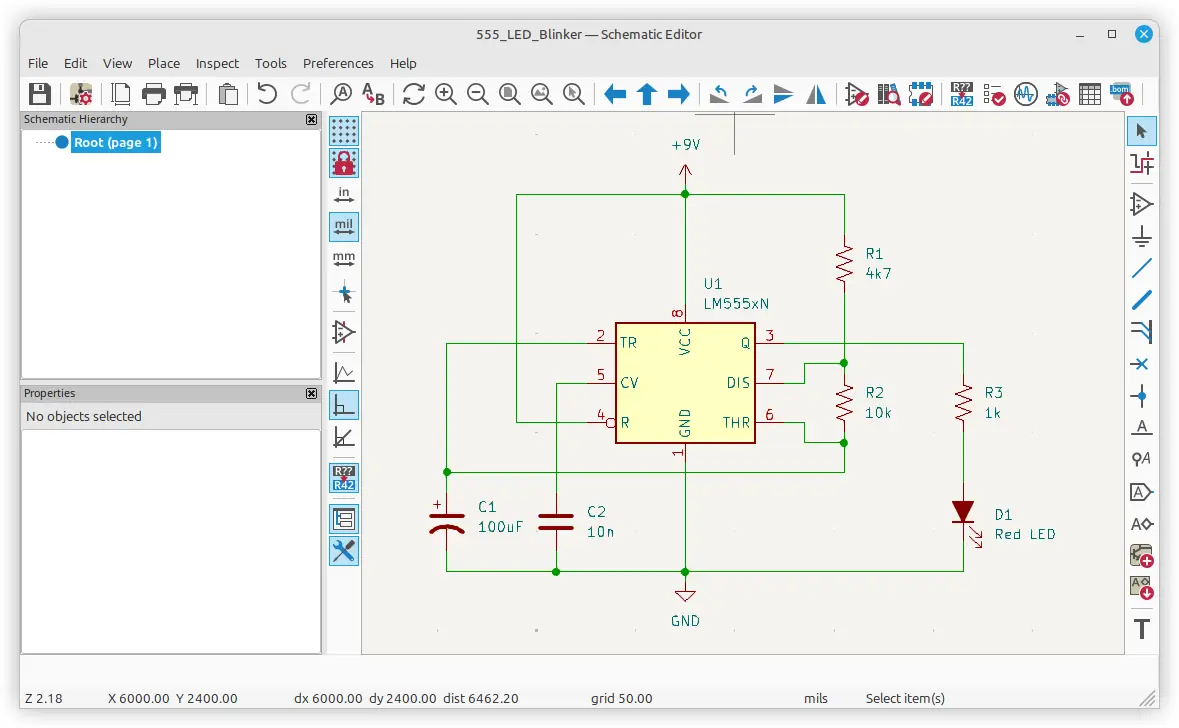This screenshot has width=1179, height=728.
Task: Open the Find tool
Action: click(341, 94)
